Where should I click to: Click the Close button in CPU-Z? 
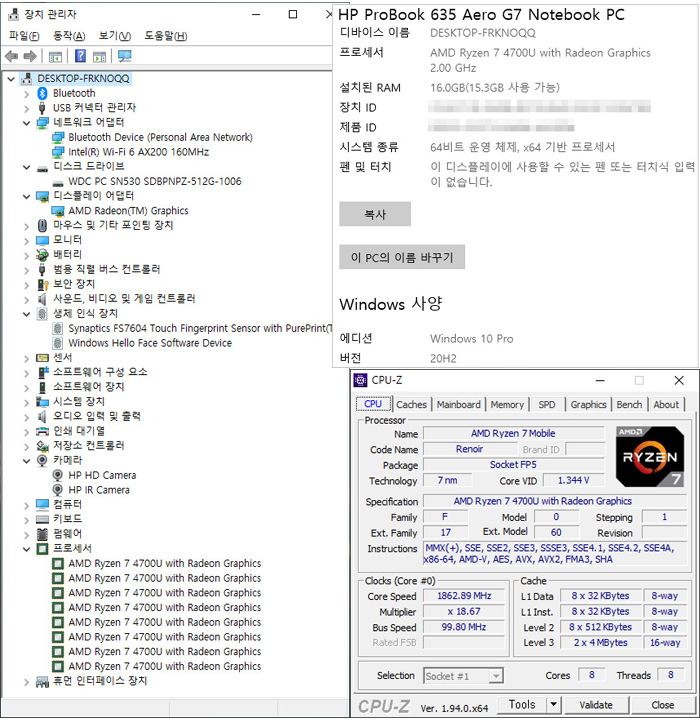[x=662, y=705]
